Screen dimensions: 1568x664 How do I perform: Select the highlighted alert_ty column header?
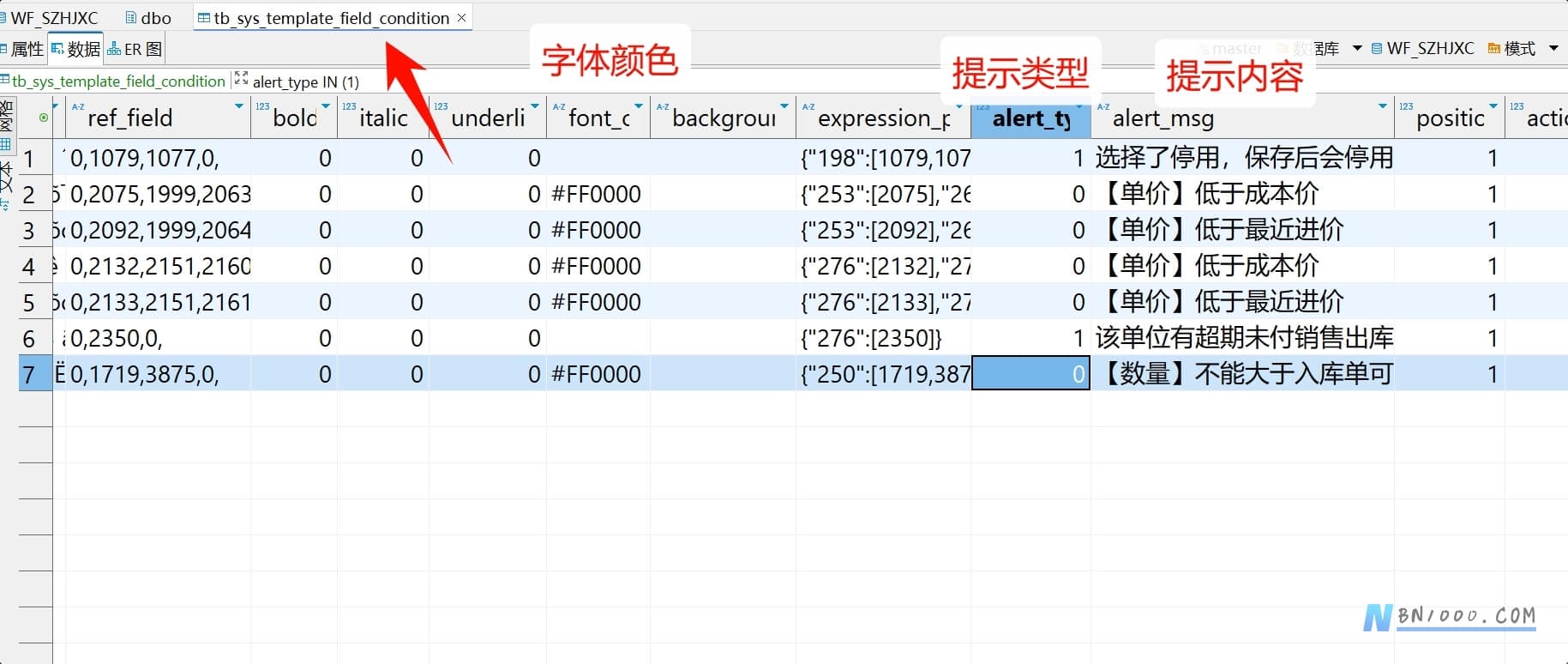pyautogui.click(x=1031, y=118)
